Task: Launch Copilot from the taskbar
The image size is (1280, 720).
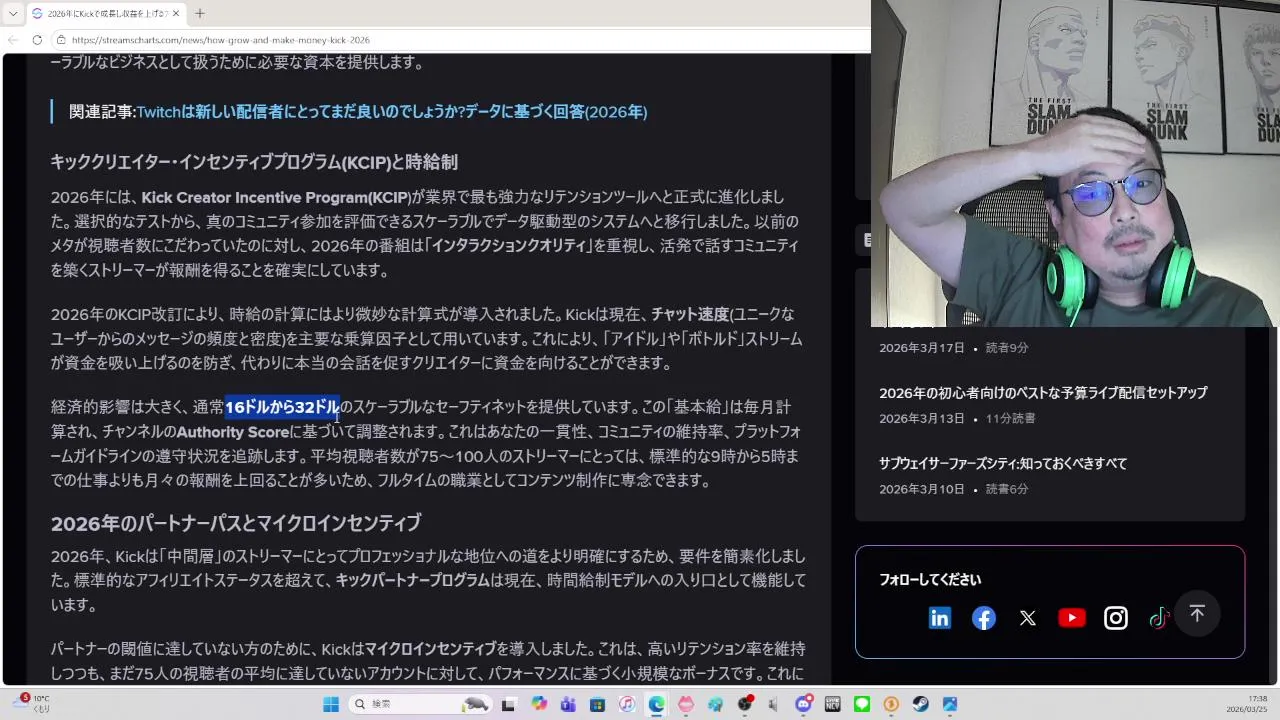Action: click(540, 704)
